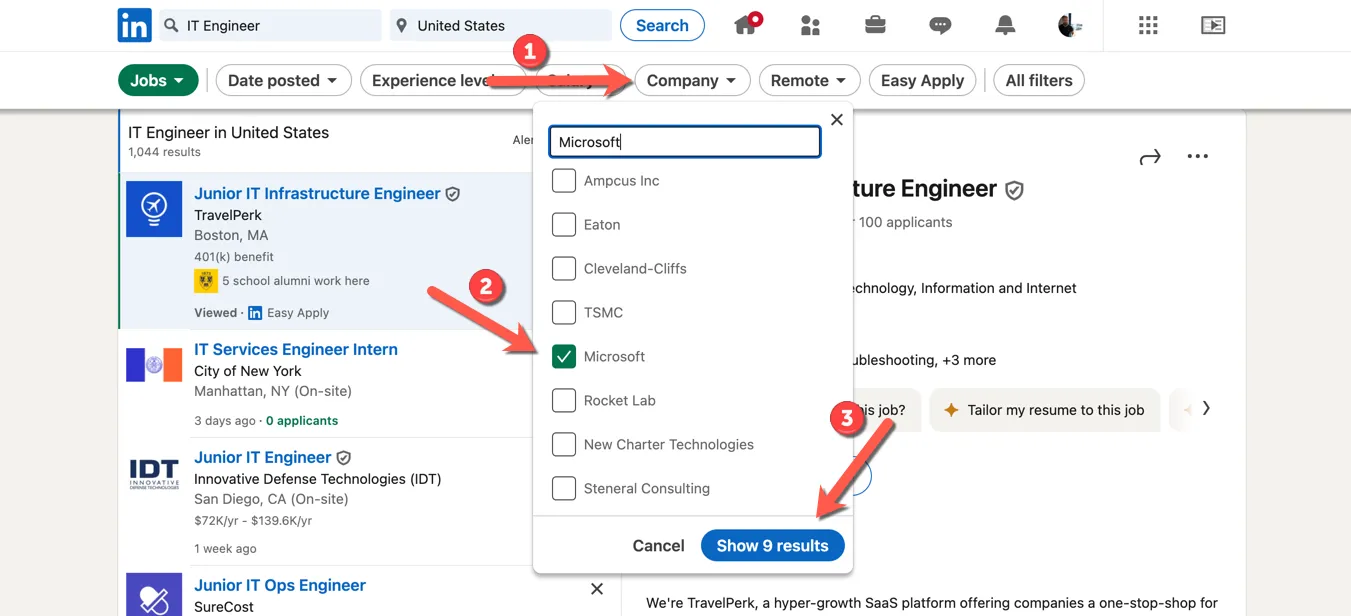The height and width of the screenshot is (616, 1351).
Task: Open the Learning video icon
Action: pos(1213,25)
